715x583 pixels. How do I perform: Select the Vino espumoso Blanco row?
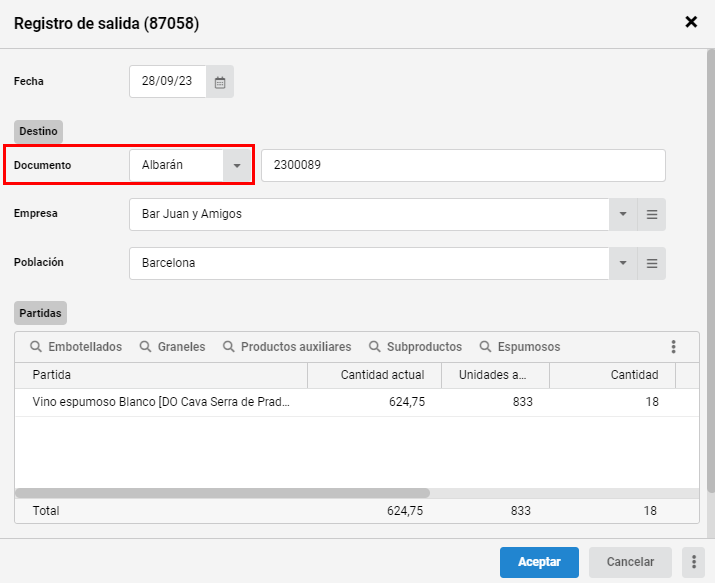[357, 402]
